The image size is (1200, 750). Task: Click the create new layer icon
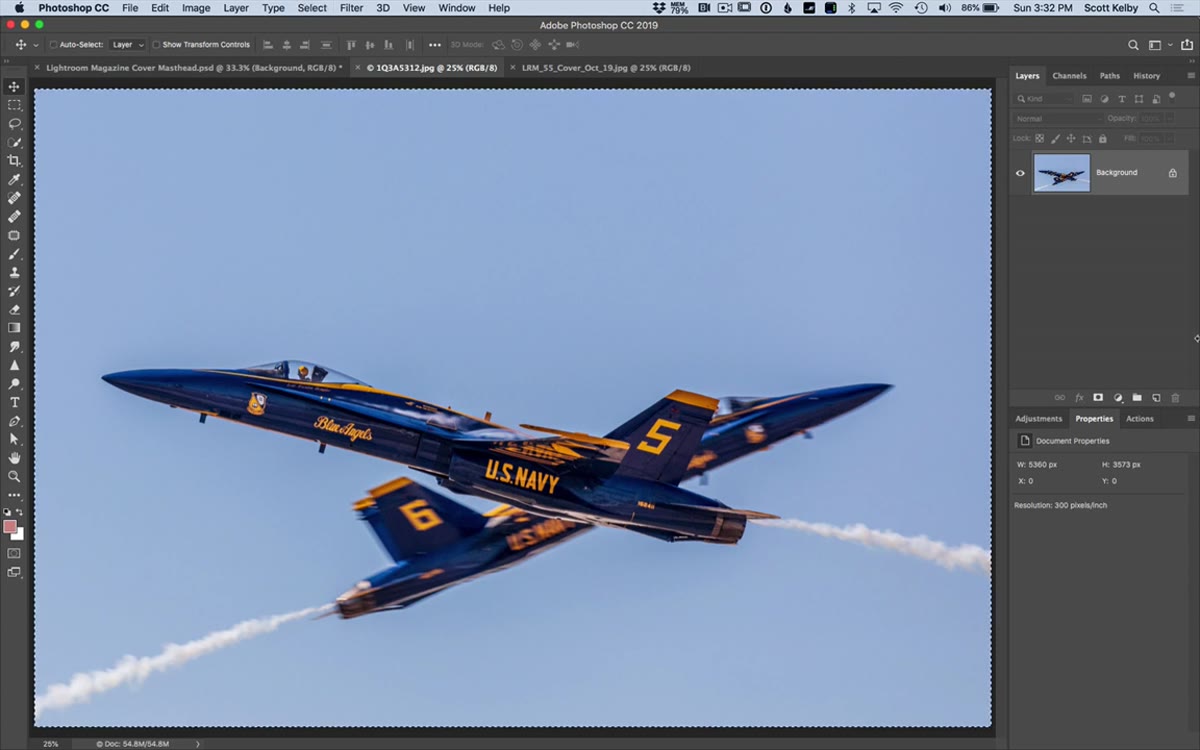tap(1156, 398)
